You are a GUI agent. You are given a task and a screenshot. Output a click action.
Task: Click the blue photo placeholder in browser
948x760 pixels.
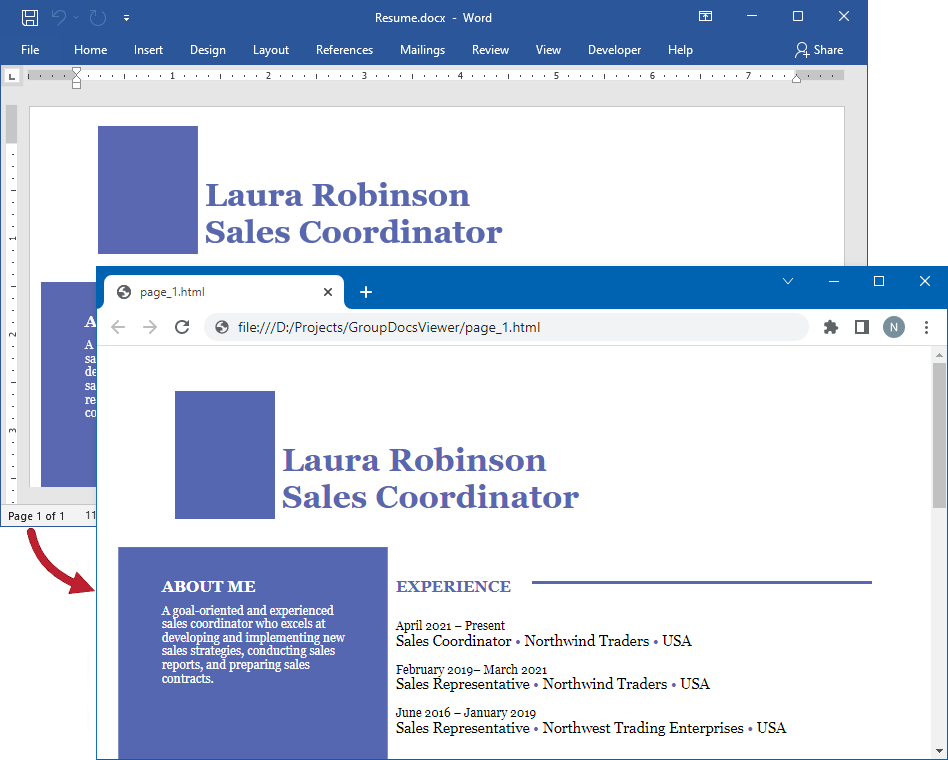coord(225,455)
